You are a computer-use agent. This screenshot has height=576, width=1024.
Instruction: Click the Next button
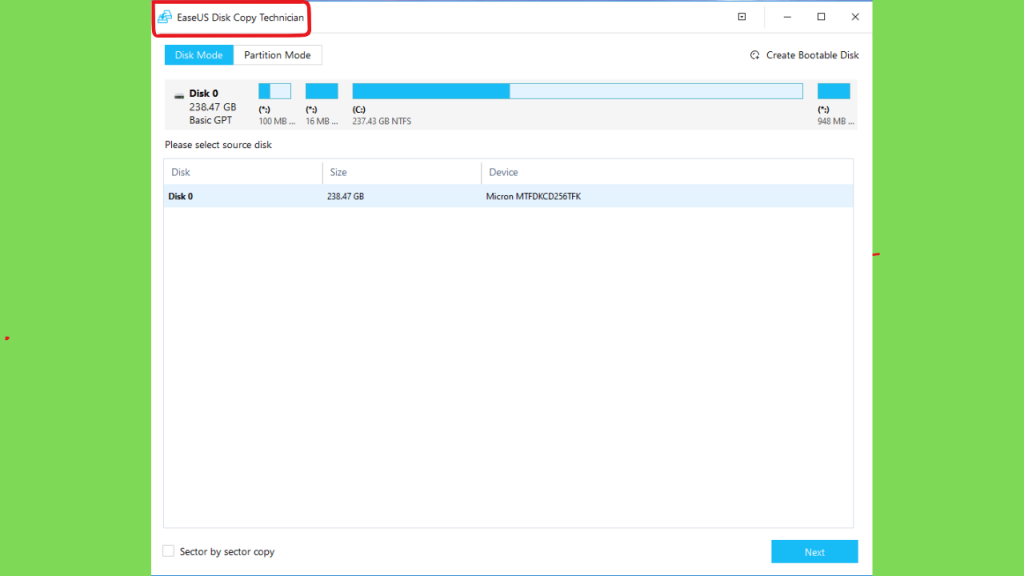(x=814, y=552)
